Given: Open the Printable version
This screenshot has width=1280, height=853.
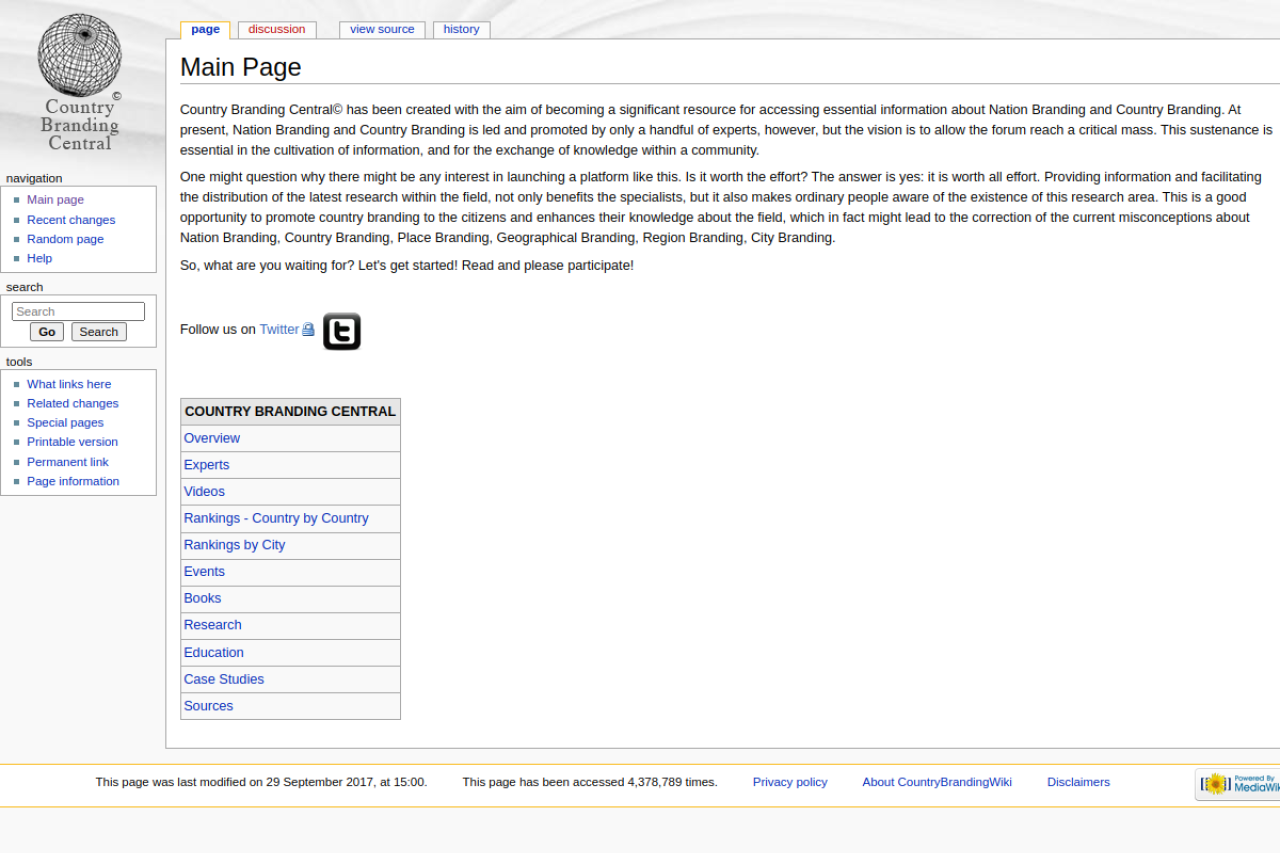Looking at the screenshot, I should pyautogui.click(x=72, y=442).
